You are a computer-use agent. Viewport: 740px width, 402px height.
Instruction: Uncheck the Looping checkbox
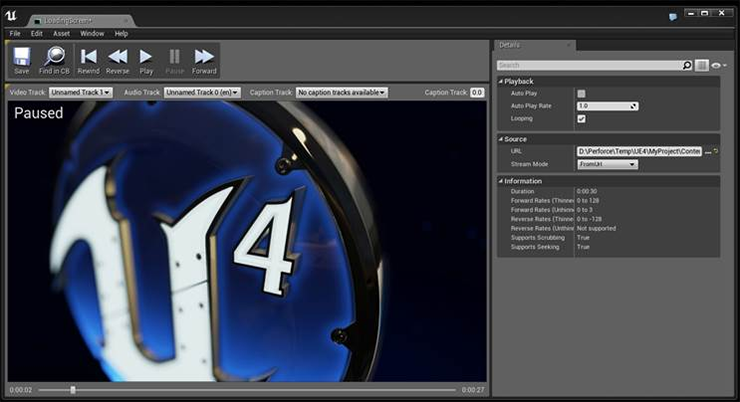(581, 118)
